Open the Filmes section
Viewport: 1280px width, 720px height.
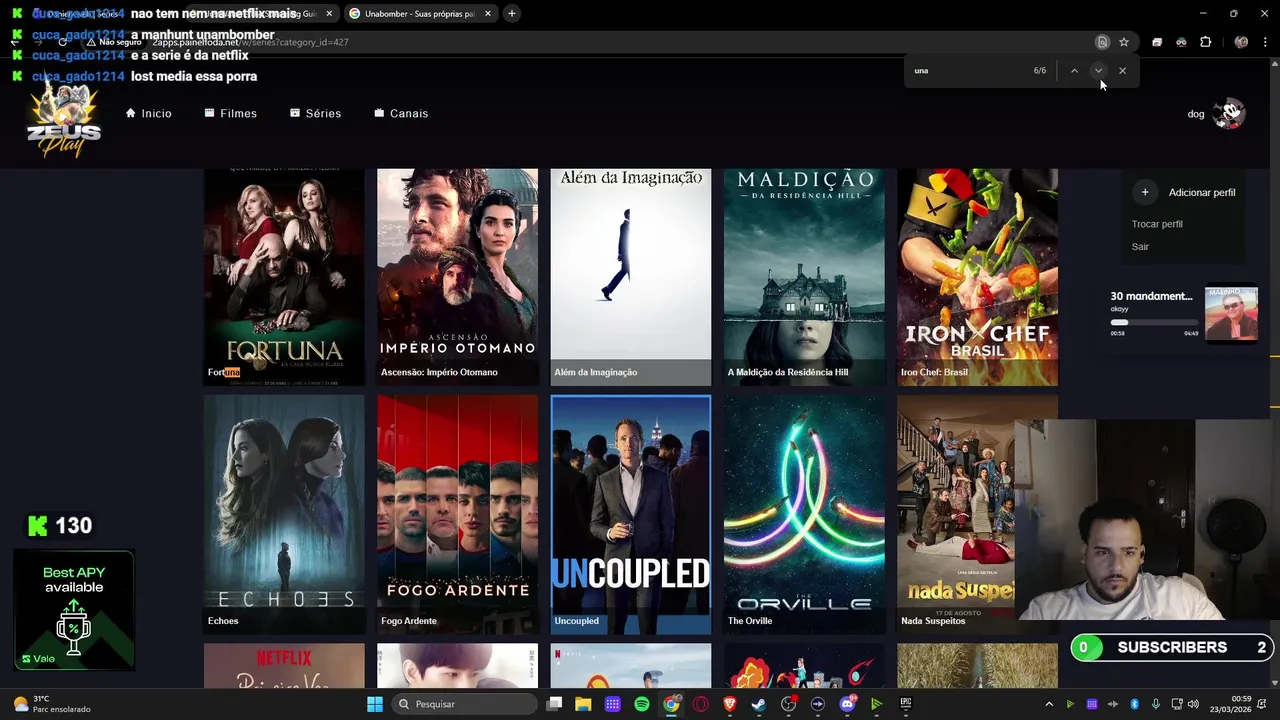click(230, 114)
